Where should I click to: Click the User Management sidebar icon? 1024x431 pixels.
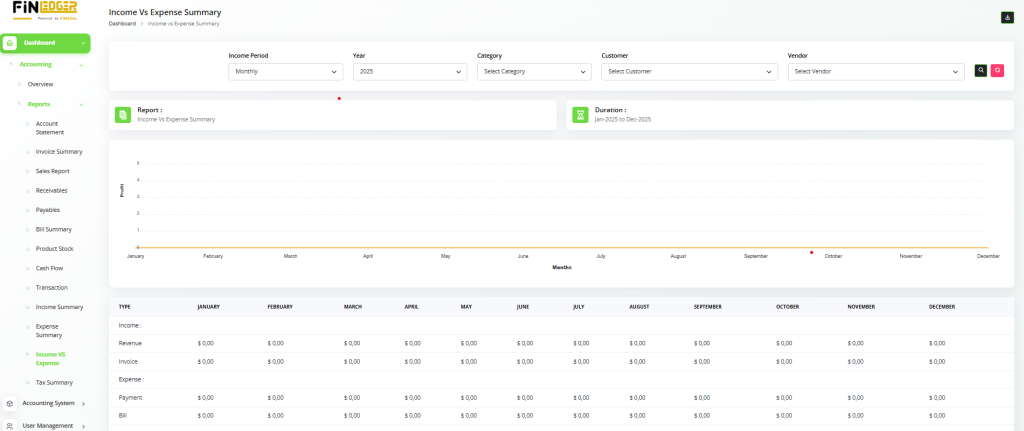(10, 426)
